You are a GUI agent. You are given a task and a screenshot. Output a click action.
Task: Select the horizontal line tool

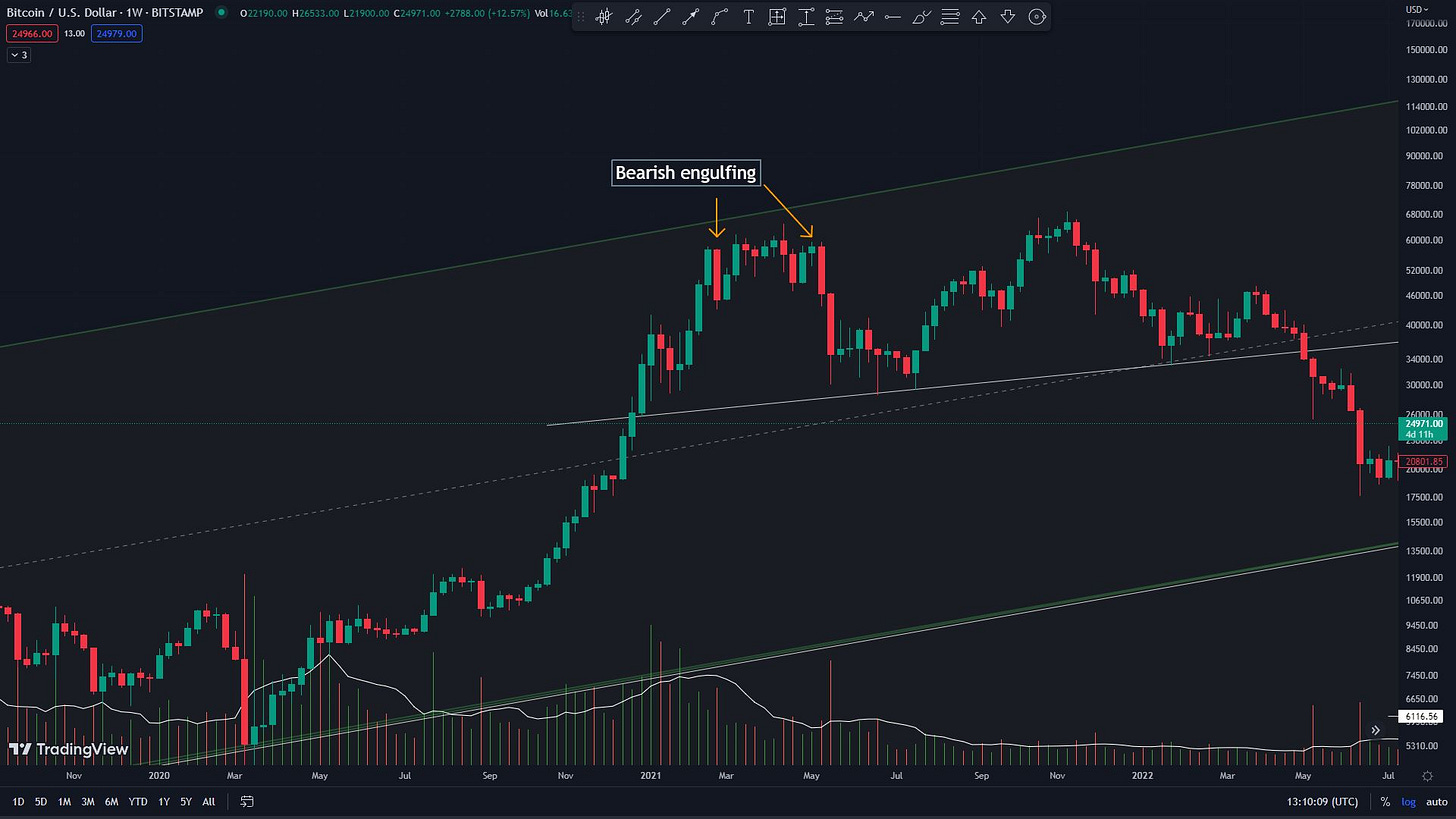(x=893, y=17)
